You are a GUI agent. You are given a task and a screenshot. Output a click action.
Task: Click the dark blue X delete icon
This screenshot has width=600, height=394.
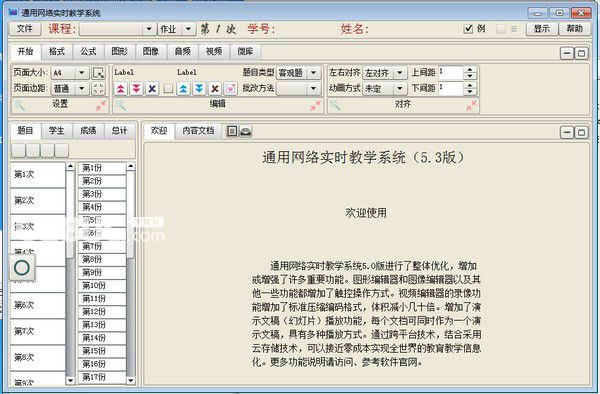pyautogui.click(x=152, y=89)
